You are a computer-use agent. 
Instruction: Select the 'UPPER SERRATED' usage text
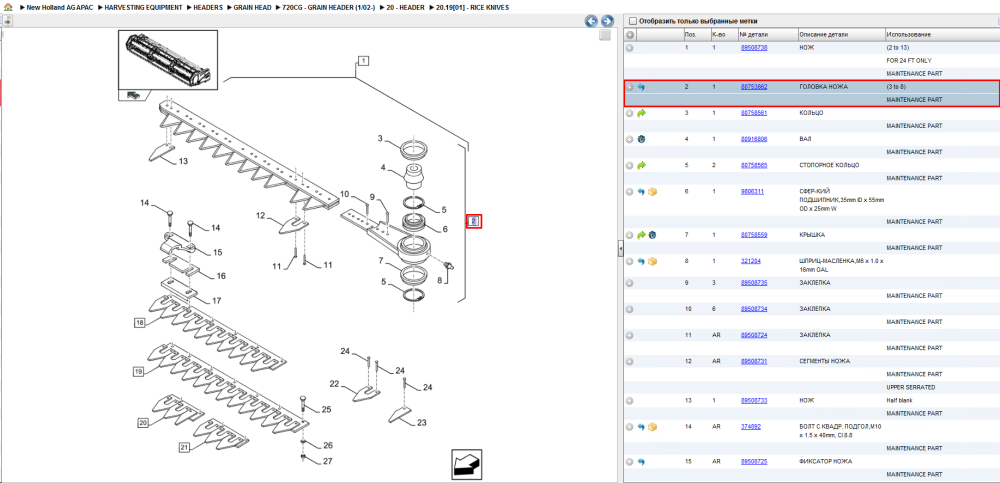coord(911,387)
